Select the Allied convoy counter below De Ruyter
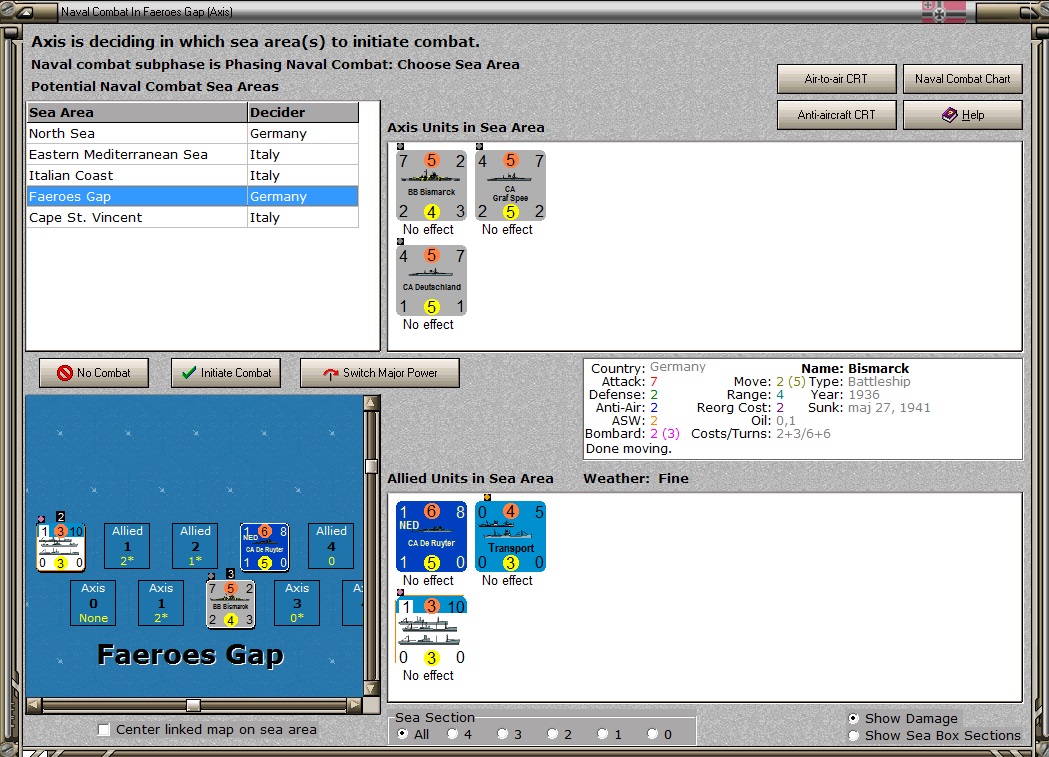The height and width of the screenshot is (757, 1049). click(x=432, y=631)
